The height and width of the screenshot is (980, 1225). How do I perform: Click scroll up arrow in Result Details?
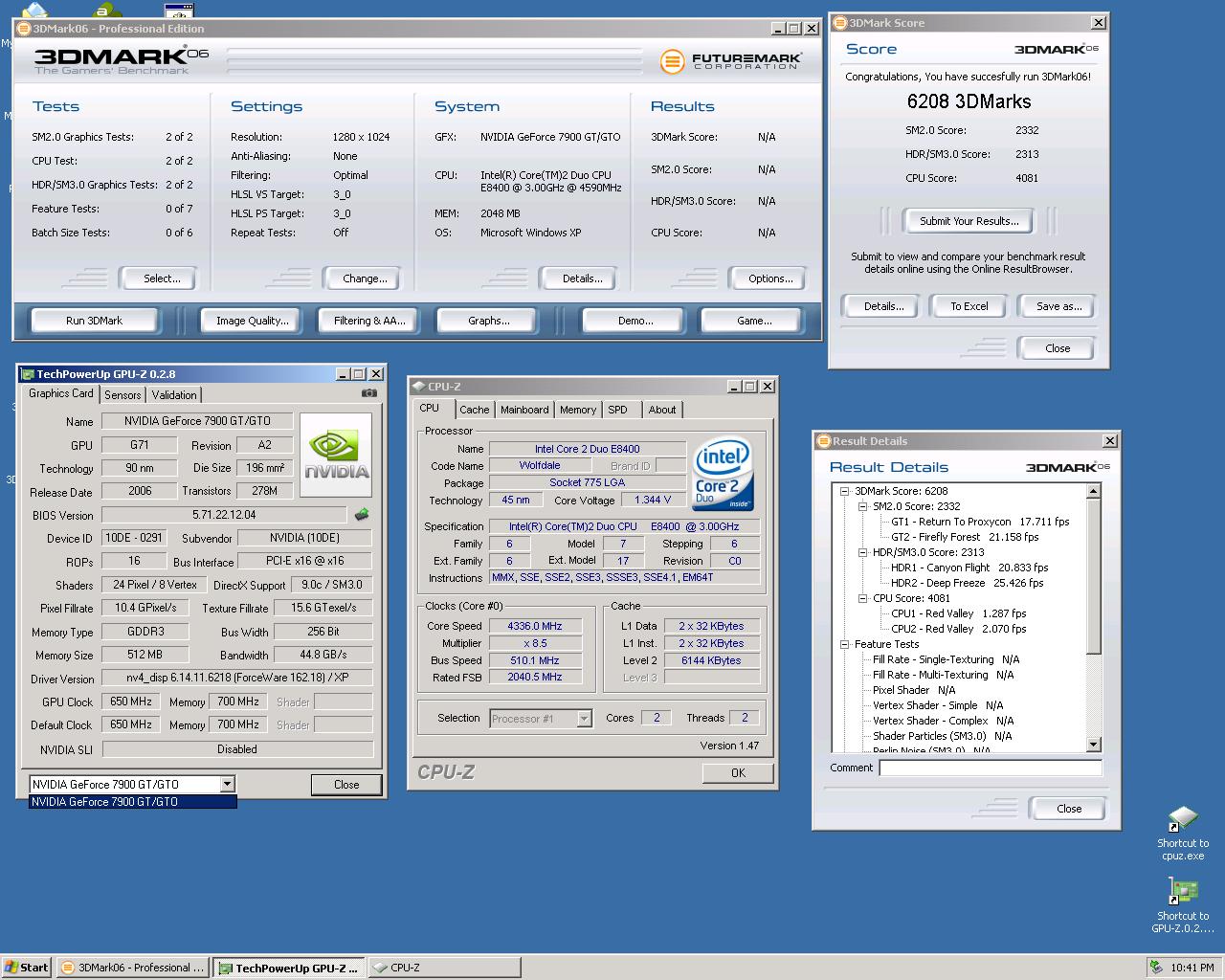coord(1094,491)
